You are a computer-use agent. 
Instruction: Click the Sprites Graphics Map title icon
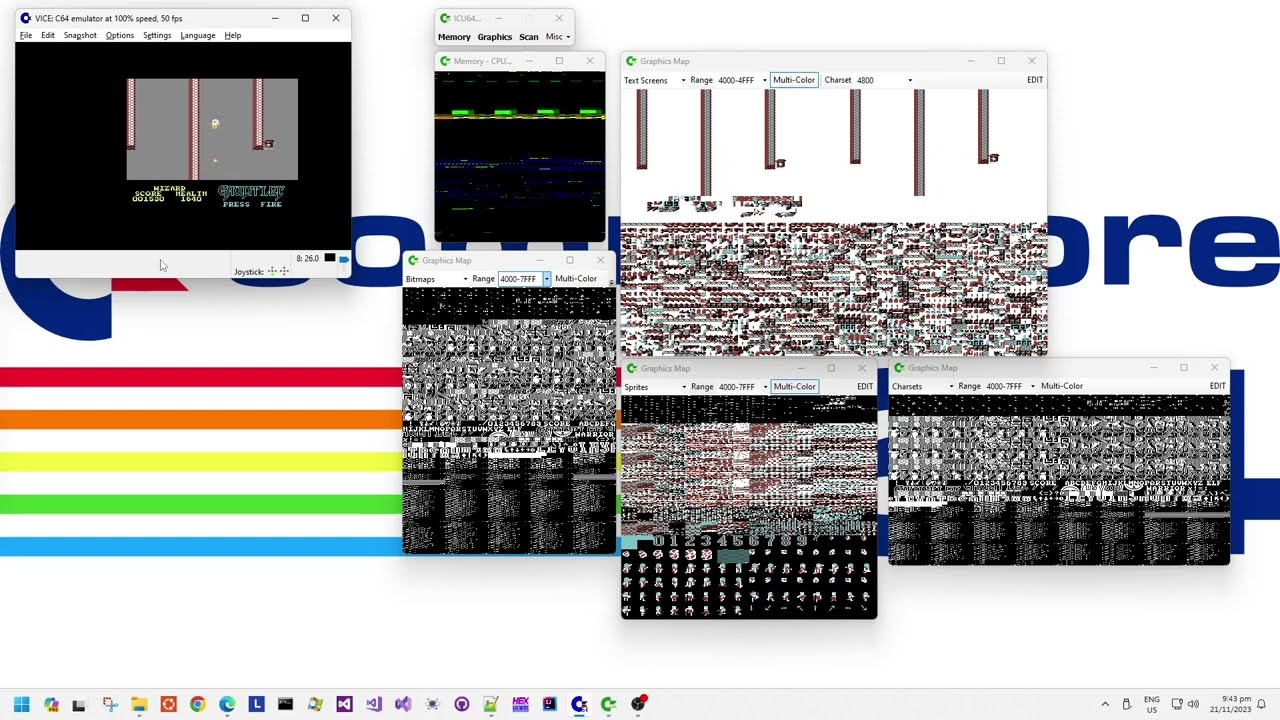pos(632,368)
